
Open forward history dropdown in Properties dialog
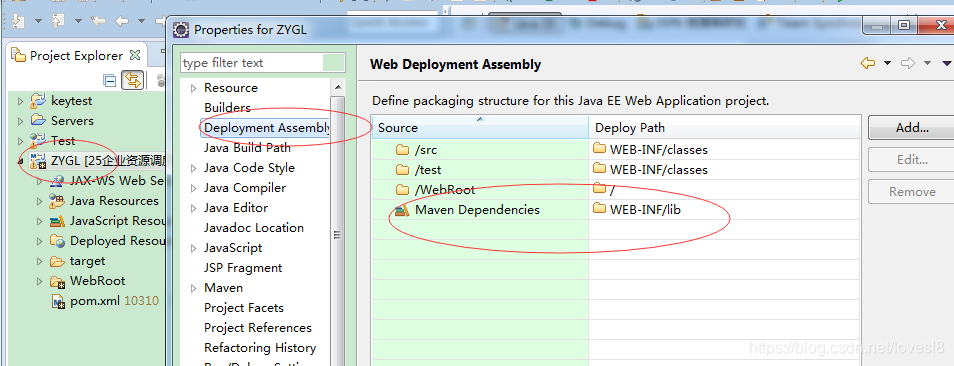927,63
